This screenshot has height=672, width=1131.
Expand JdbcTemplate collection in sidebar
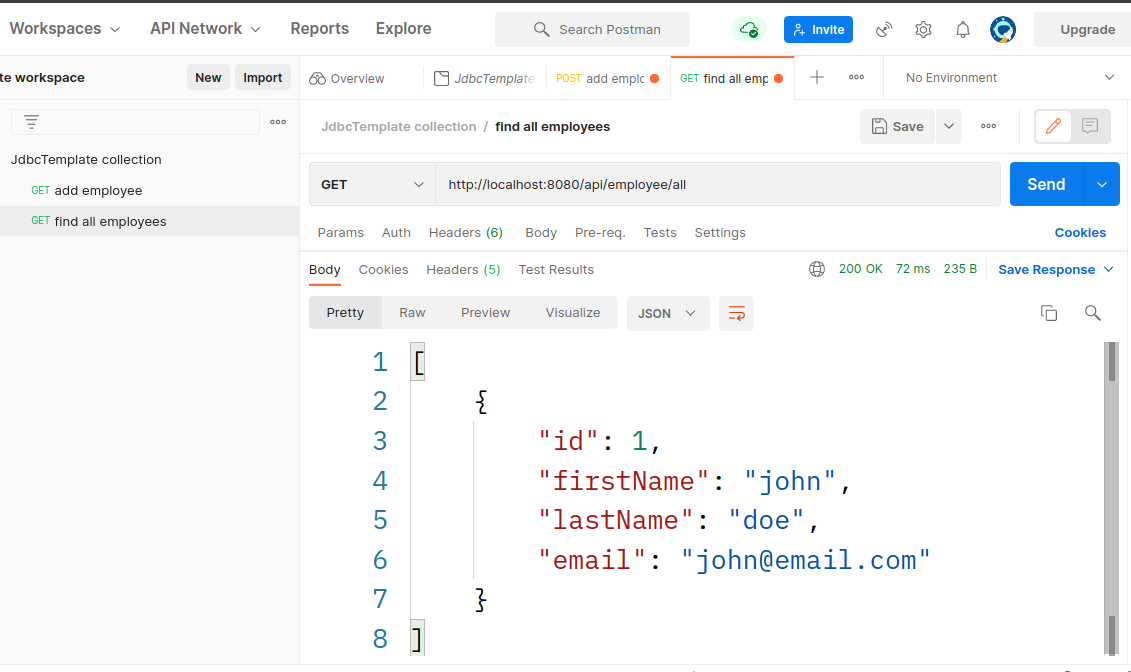pos(86,159)
